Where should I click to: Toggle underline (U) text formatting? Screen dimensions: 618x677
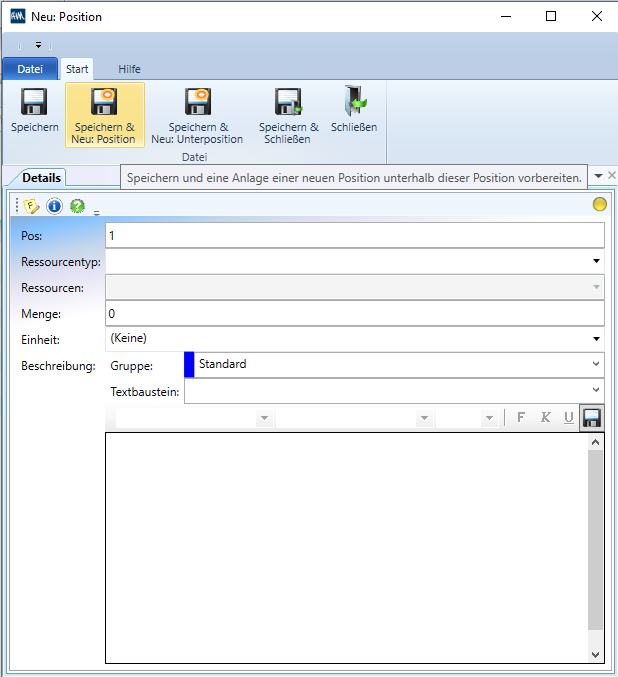pos(569,418)
